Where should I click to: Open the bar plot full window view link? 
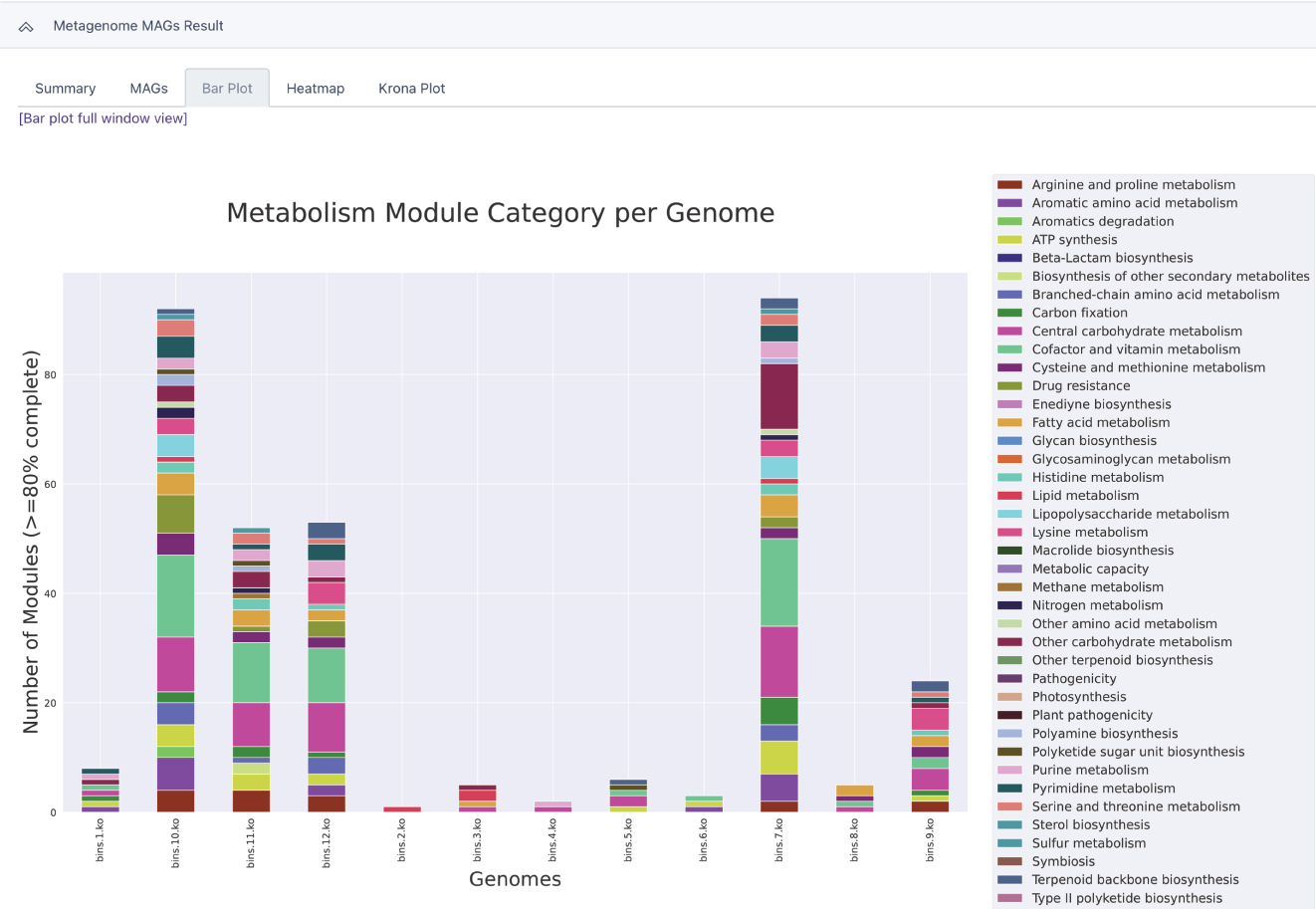pos(104,118)
